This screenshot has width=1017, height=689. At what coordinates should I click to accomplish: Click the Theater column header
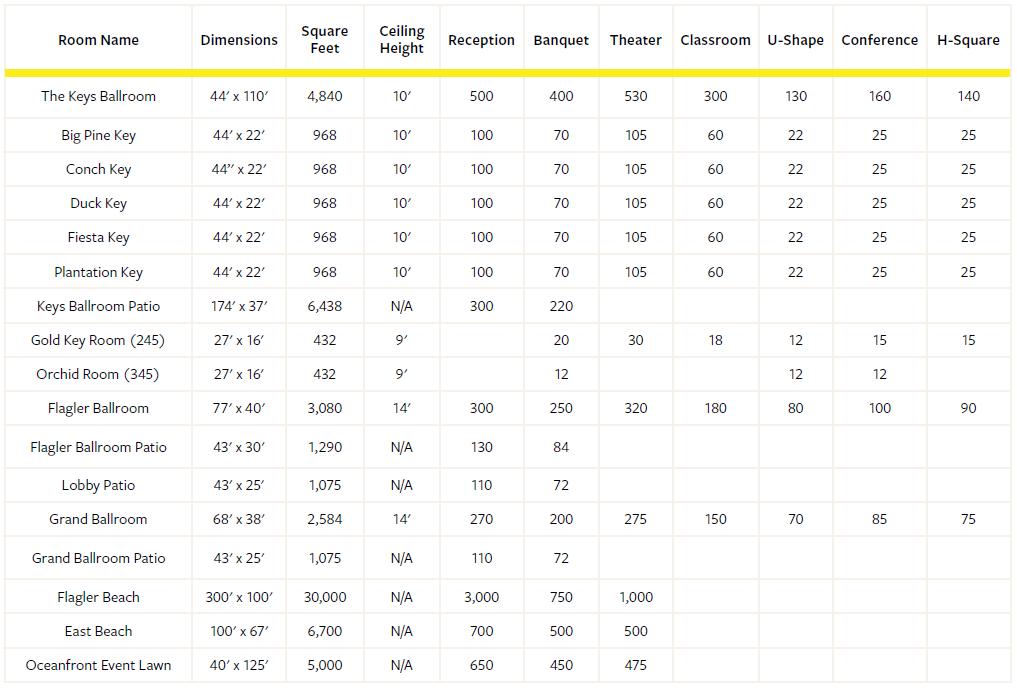coord(636,40)
